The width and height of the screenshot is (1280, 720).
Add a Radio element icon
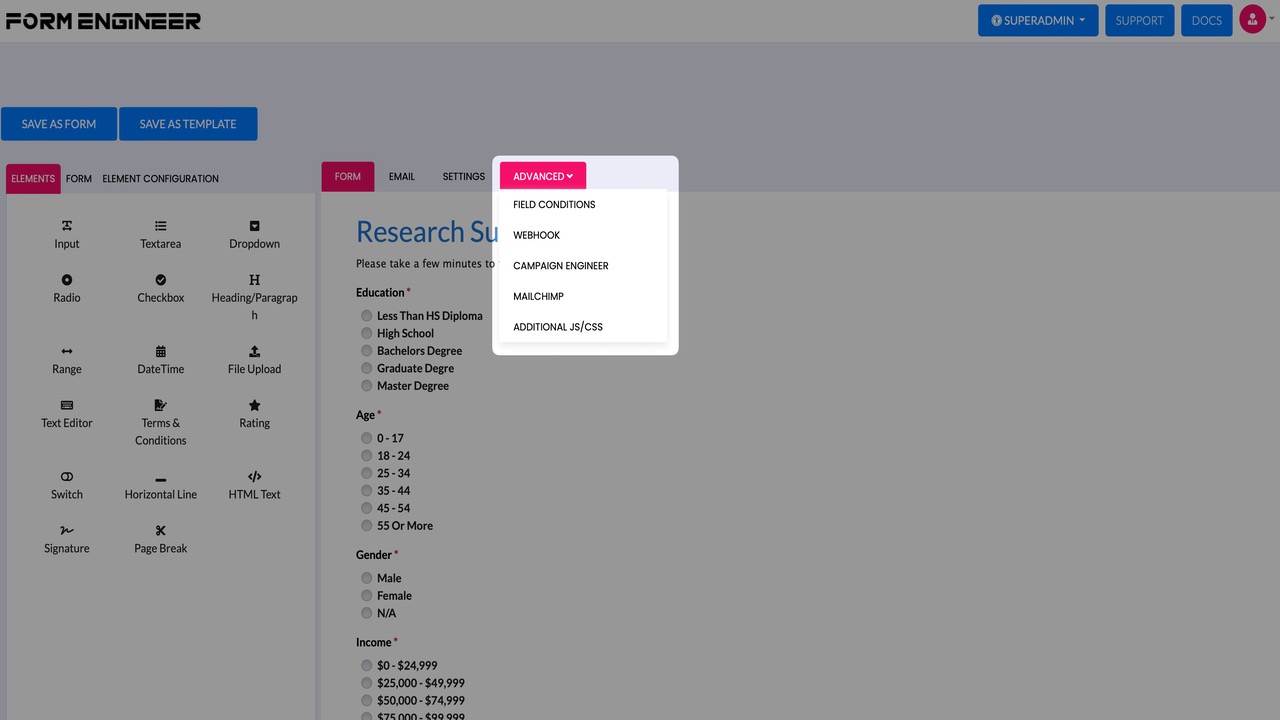[x=67, y=280]
